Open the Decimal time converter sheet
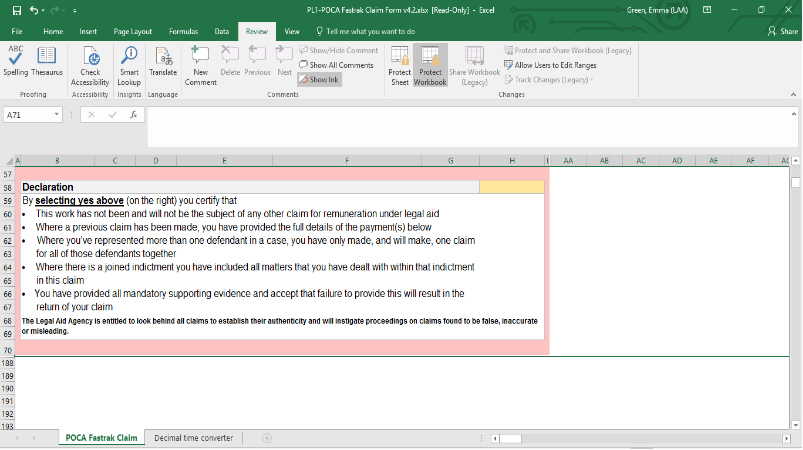 [x=193, y=438]
